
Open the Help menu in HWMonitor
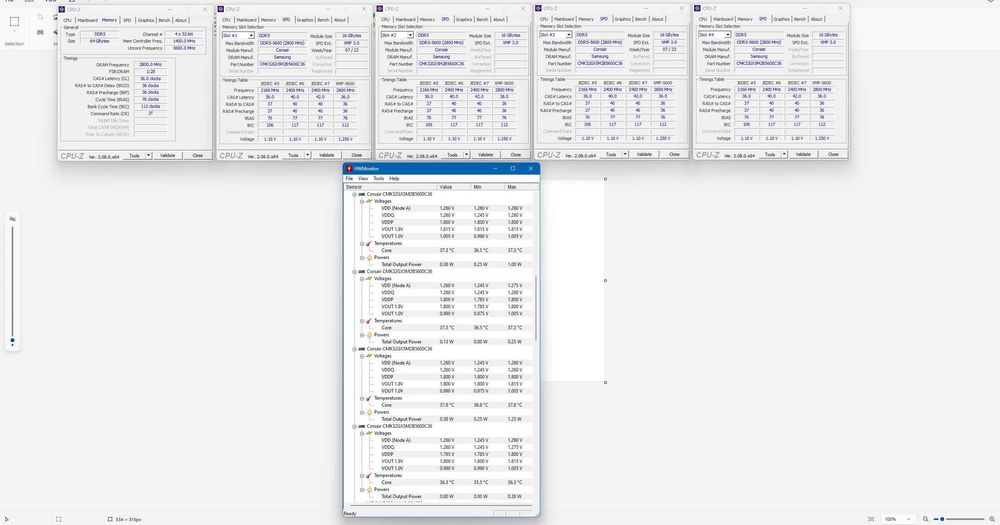(394, 179)
